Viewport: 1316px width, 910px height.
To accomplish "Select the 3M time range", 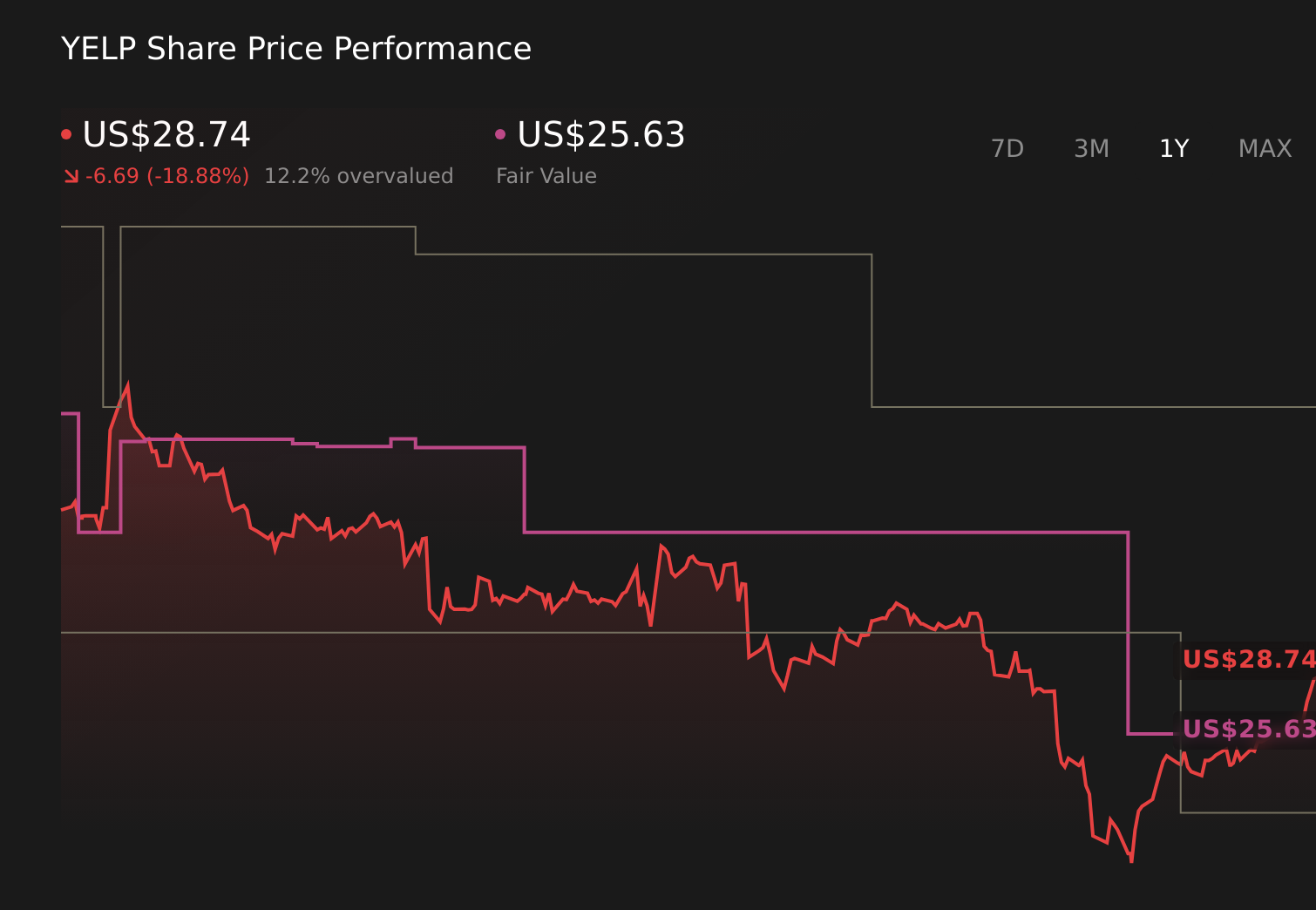I will (1091, 149).
